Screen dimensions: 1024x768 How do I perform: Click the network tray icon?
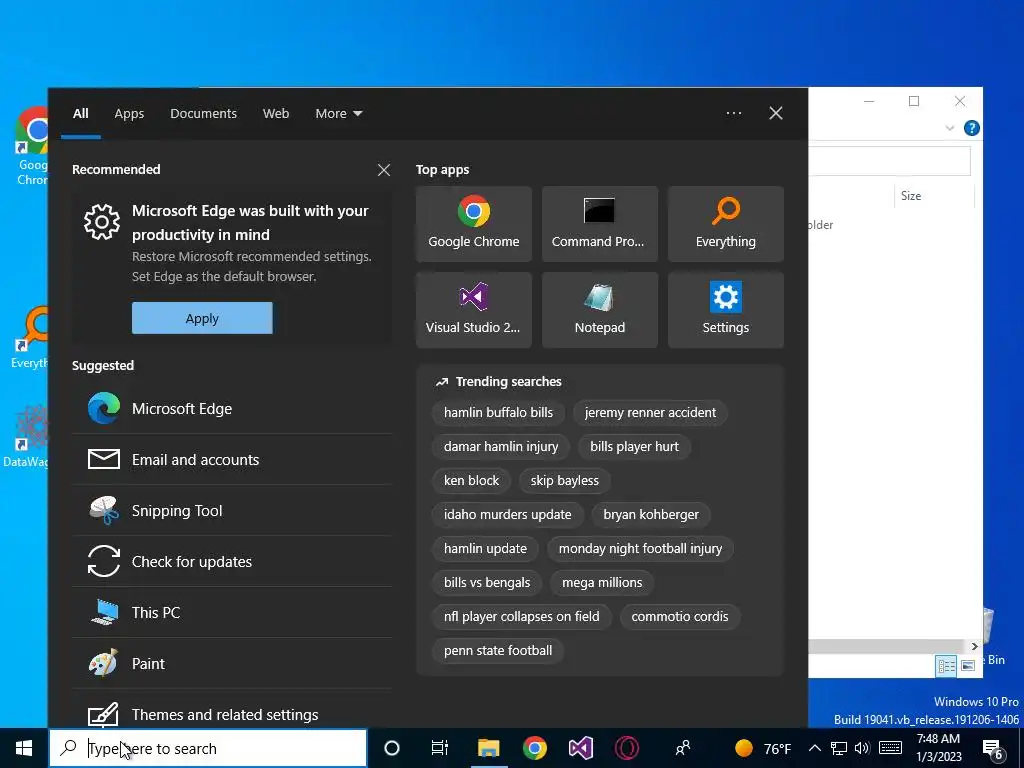839,748
